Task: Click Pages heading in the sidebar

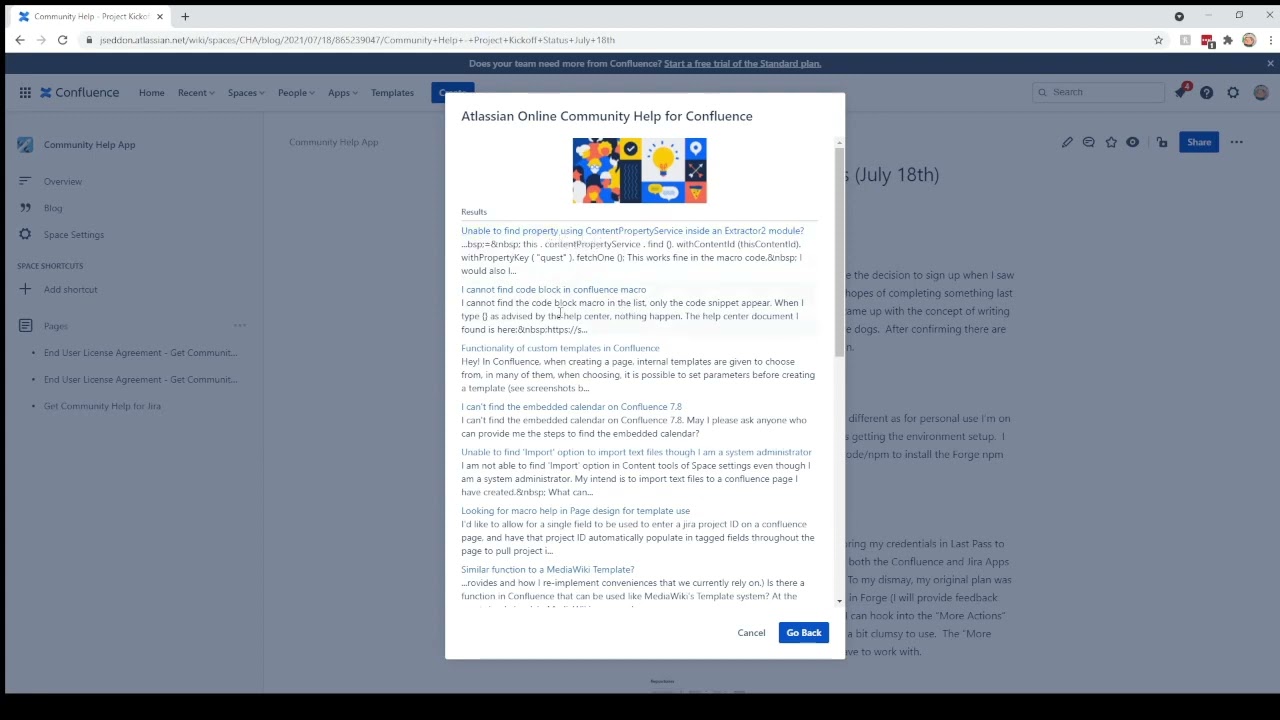Action: 56,325
